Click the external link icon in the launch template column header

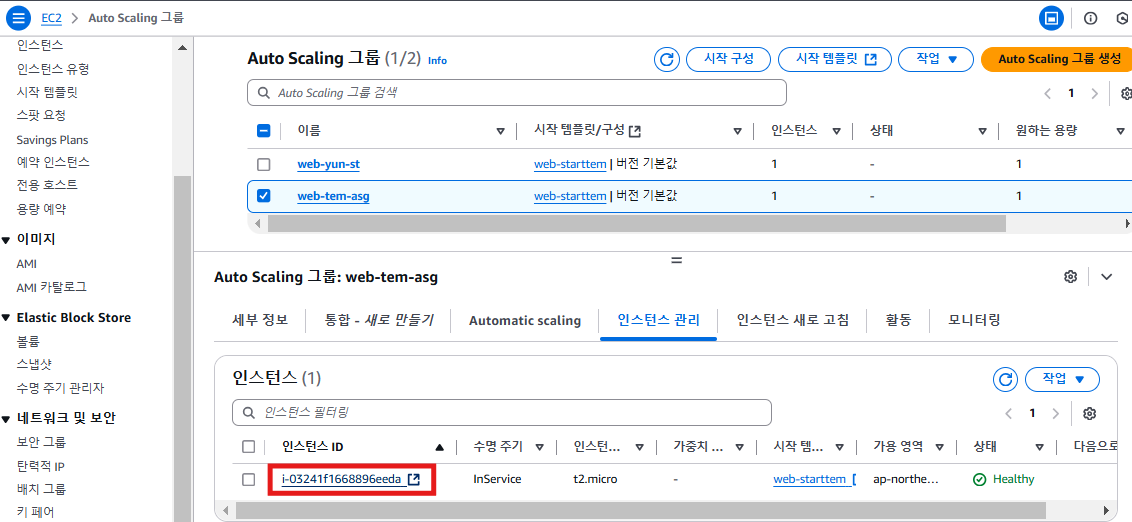pyautogui.click(x=635, y=131)
